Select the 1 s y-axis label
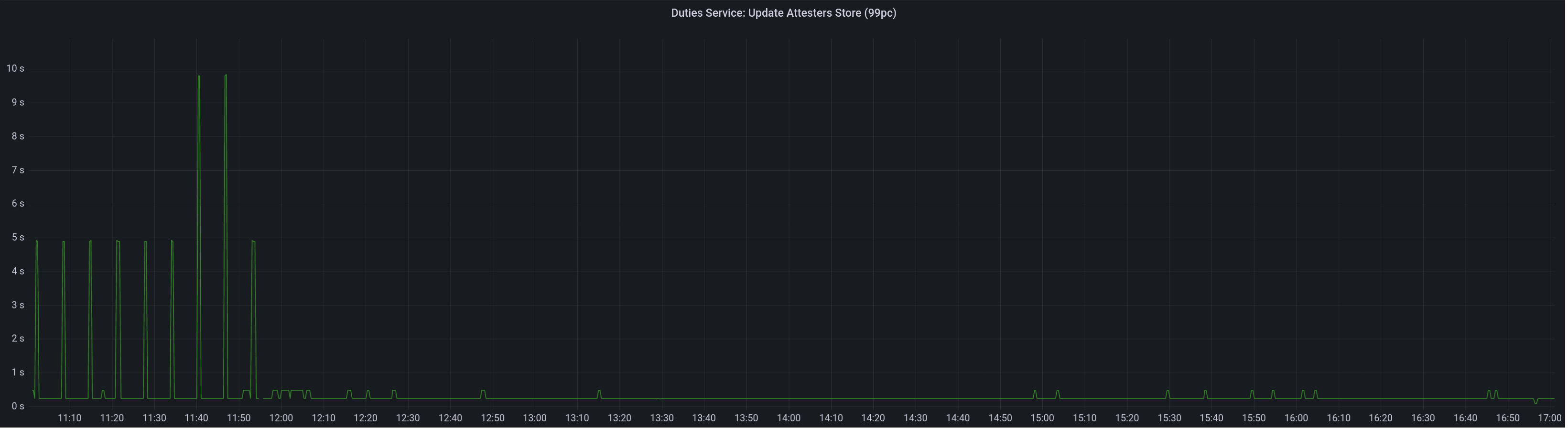This screenshot has height=428, width=1568. [18, 372]
